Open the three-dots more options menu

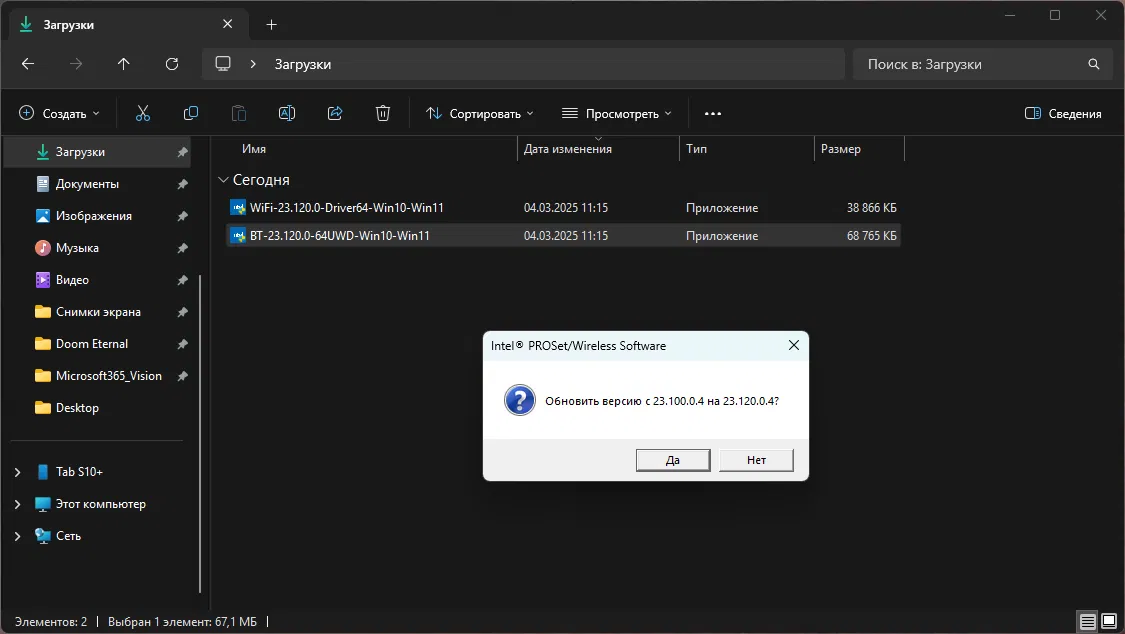(x=712, y=113)
